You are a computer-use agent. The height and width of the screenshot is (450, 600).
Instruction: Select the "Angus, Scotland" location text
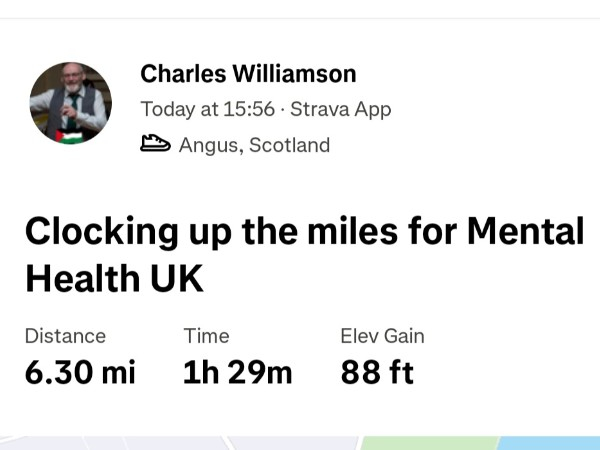[x=254, y=145]
